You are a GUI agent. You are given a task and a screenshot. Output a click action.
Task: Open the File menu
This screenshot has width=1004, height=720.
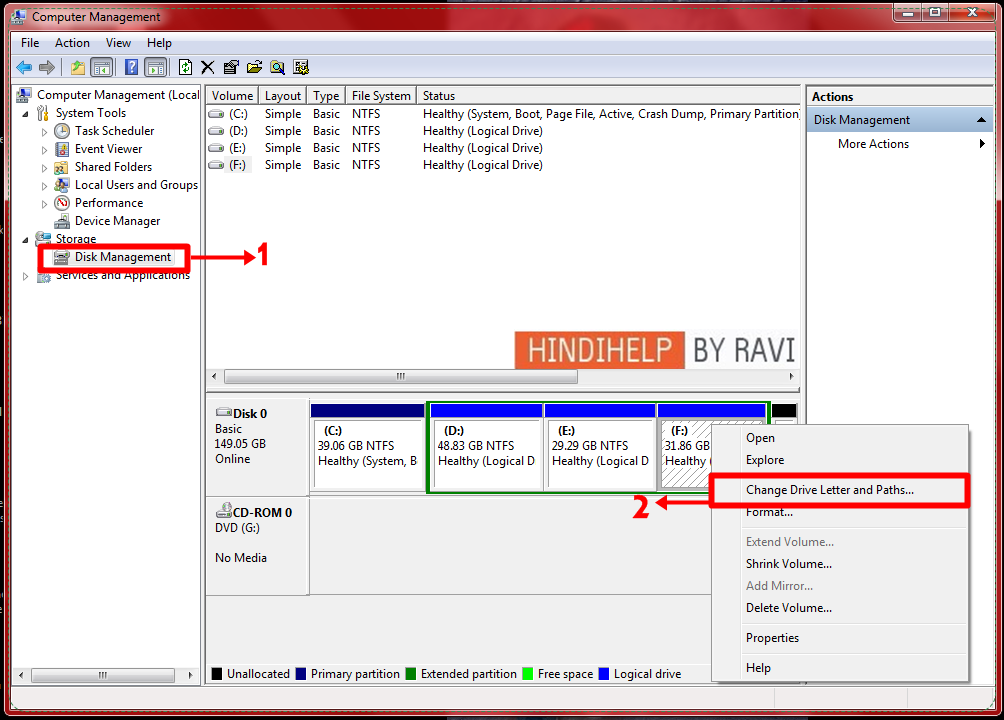[x=30, y=43]
